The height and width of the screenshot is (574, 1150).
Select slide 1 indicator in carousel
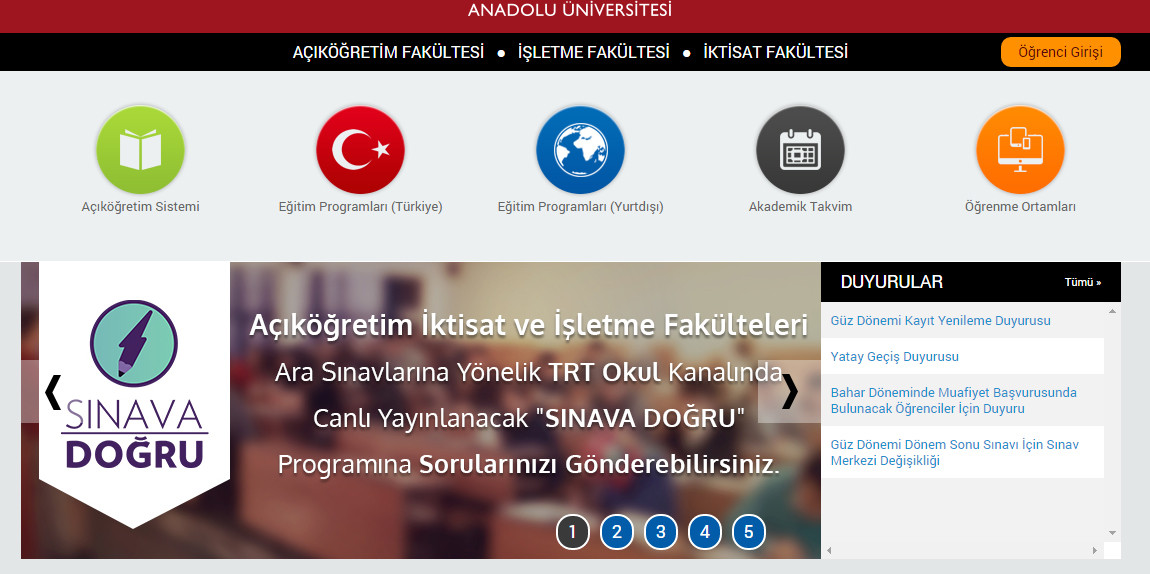point(573,532)
